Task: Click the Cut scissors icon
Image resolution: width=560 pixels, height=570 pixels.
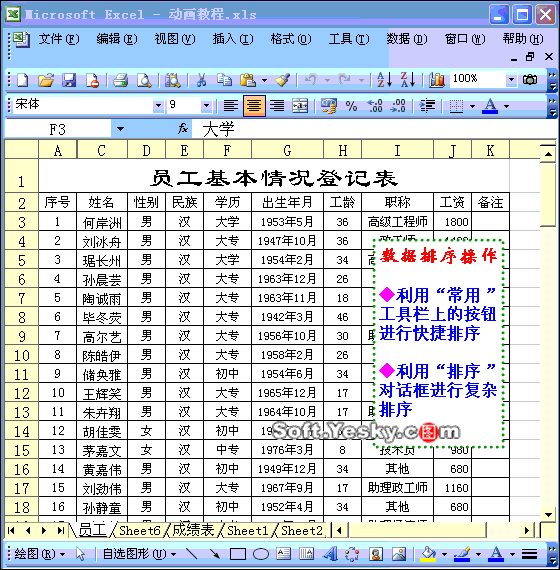Action: (201, 80)
